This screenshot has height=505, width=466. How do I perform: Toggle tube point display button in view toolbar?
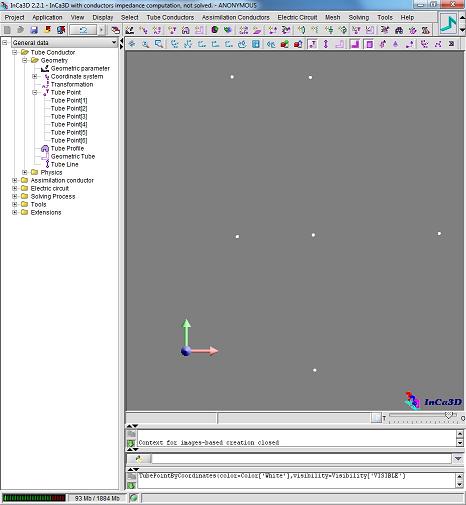[x=313, y=44]
